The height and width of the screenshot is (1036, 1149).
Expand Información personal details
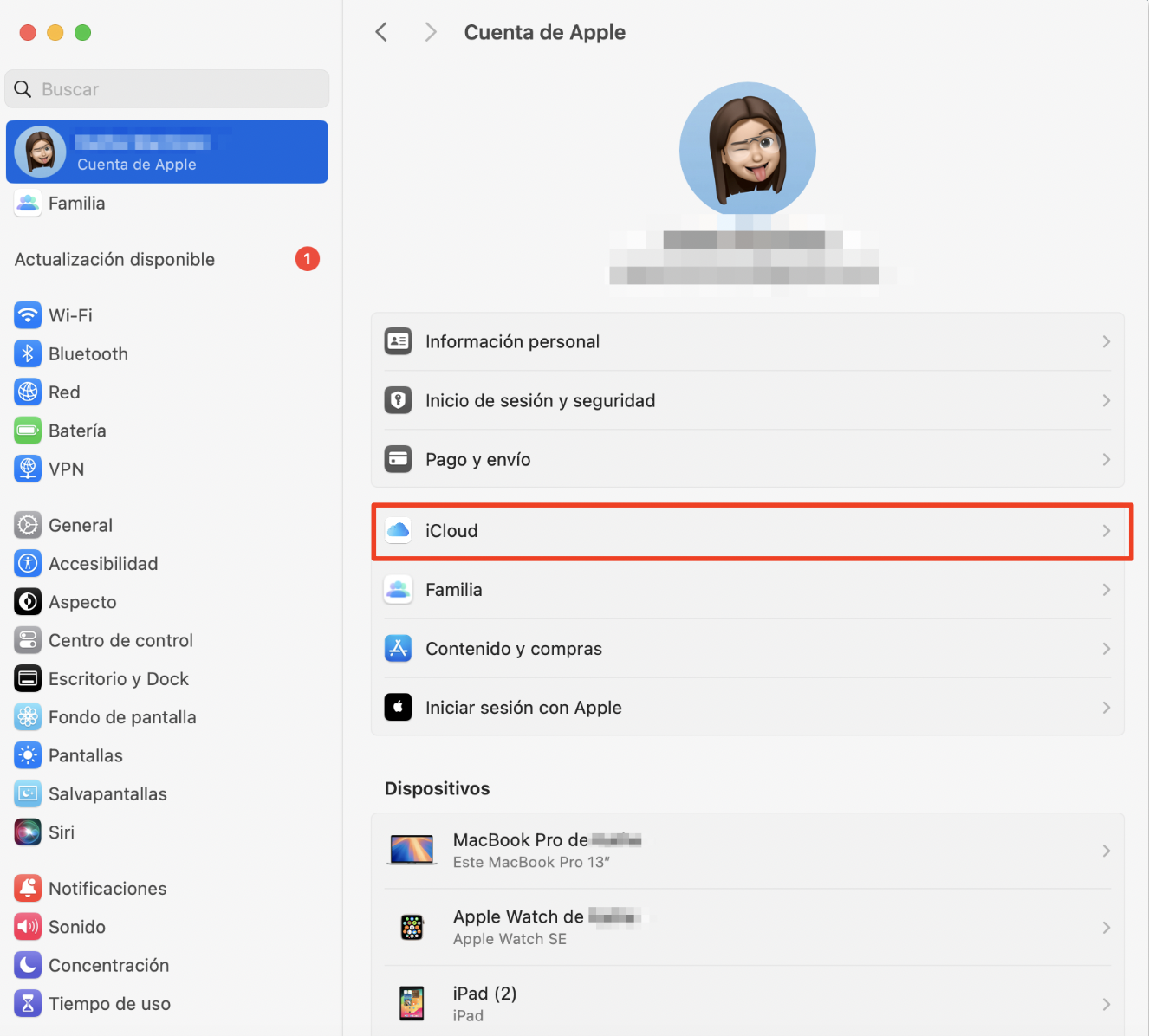pyautogui.click(x=749, y=341)
